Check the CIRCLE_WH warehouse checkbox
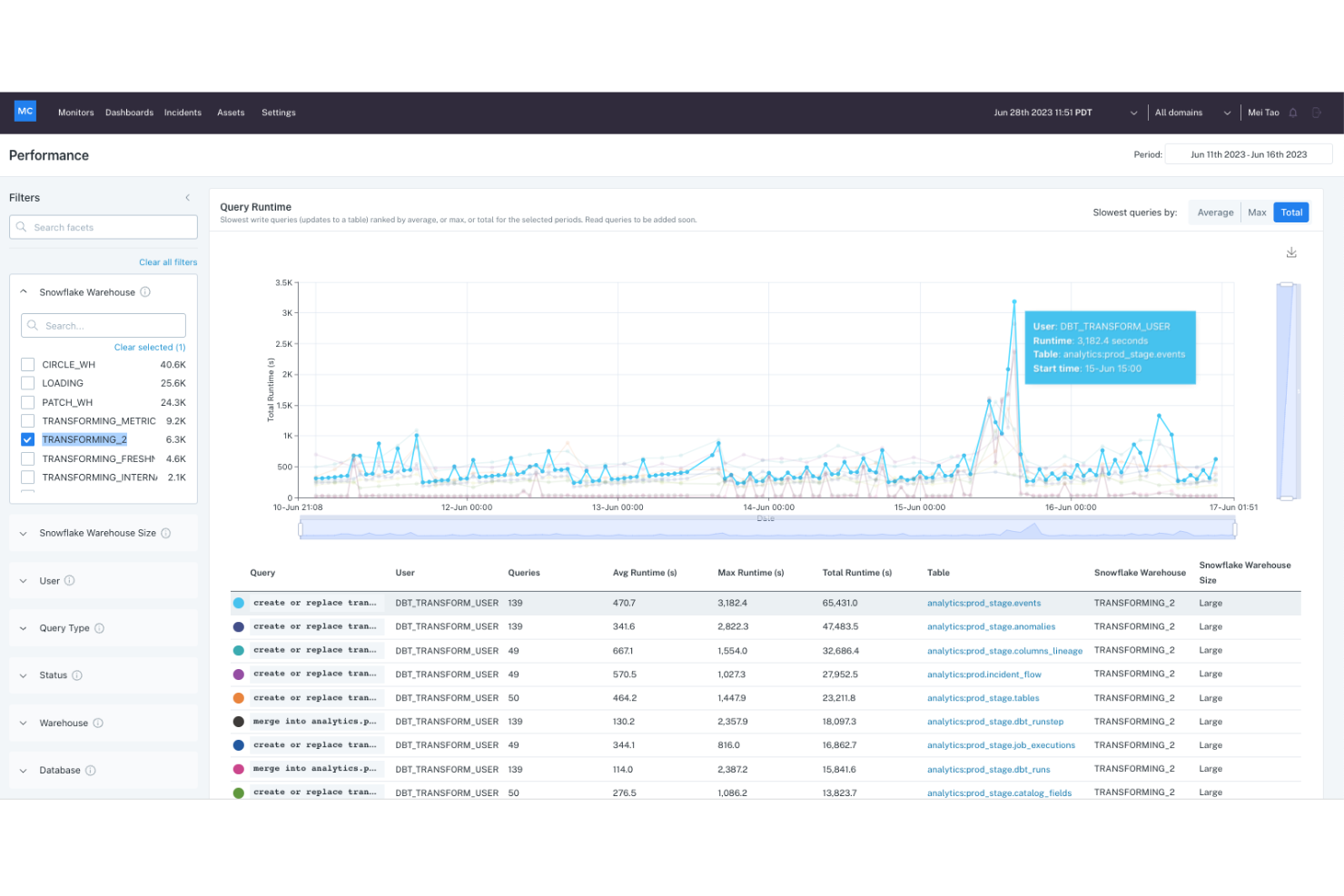Image resolution: width=1344 pixels, height=896 pixels. (x=28, y=365)
